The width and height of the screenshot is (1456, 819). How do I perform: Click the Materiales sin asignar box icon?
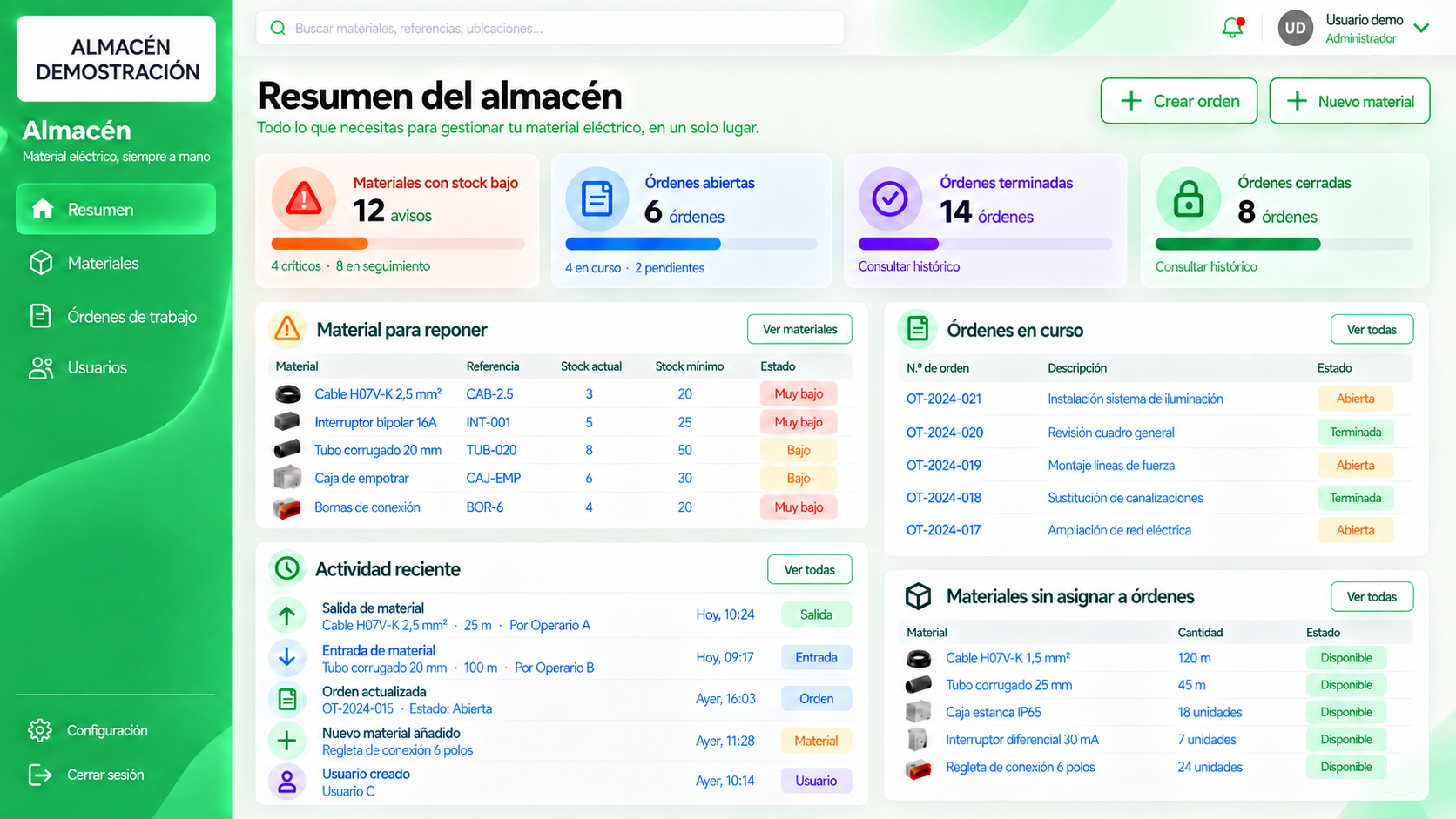click(918, 596)
